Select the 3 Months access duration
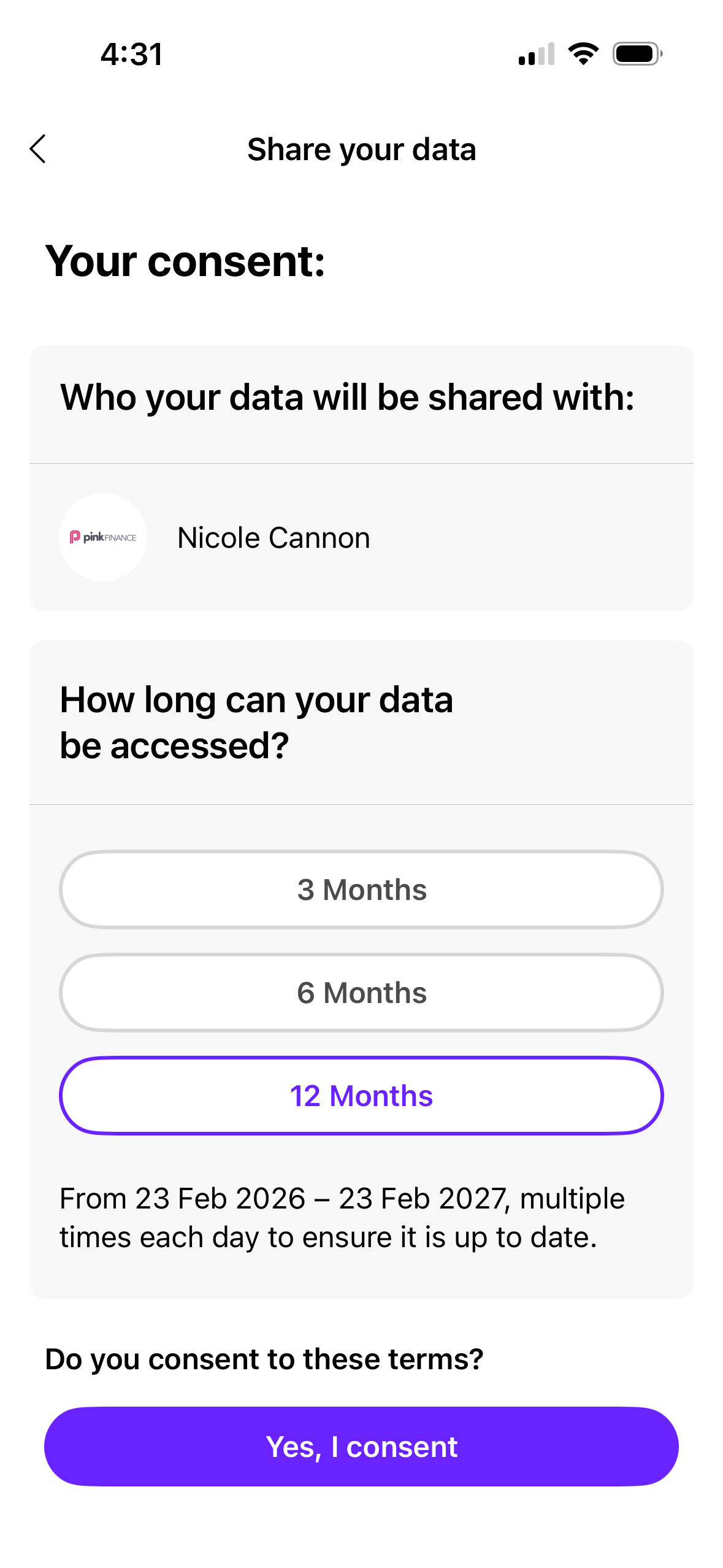The image size is (723, 1568). [361, 890]
